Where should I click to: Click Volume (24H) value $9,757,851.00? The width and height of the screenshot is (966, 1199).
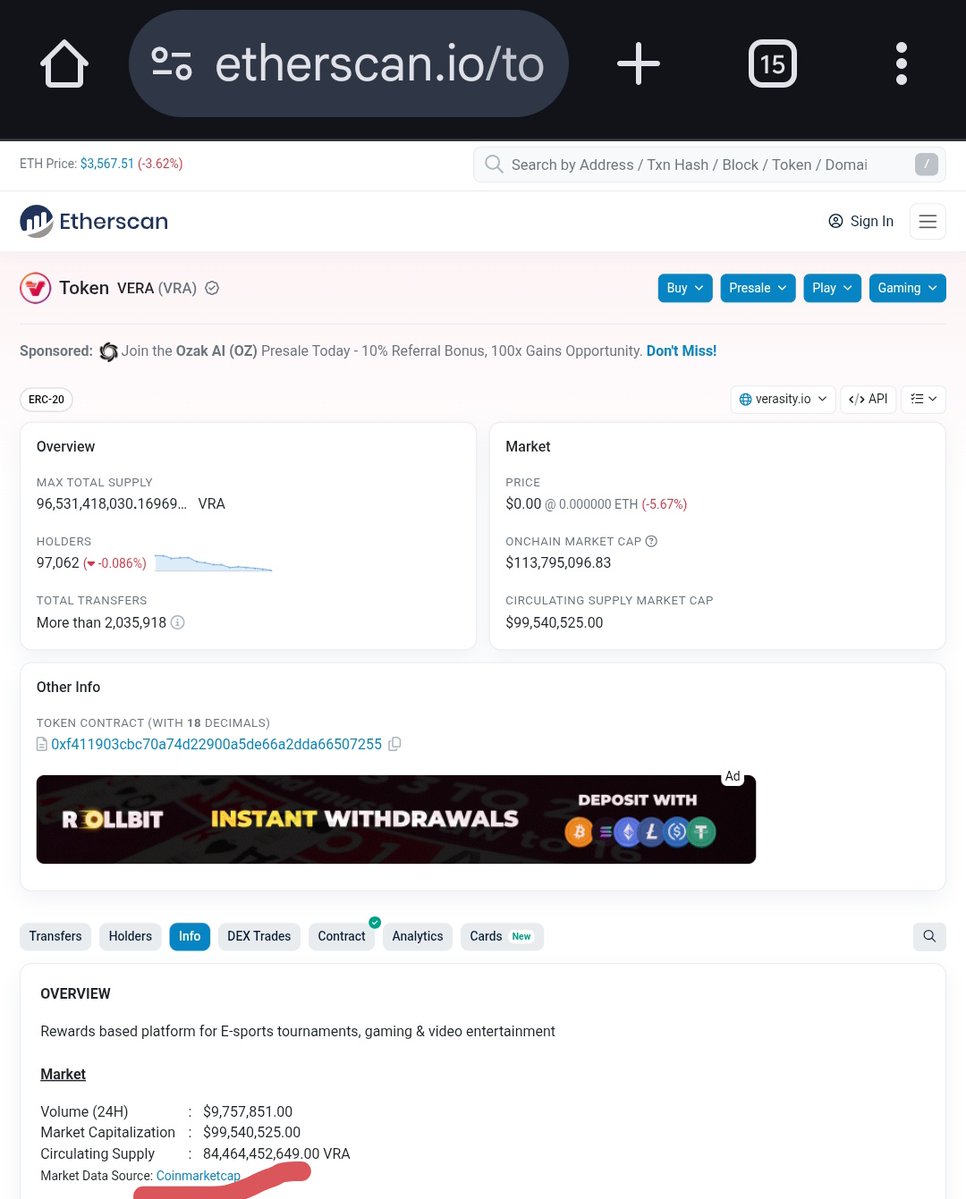pyautogui.click(x=248, y=1112)
